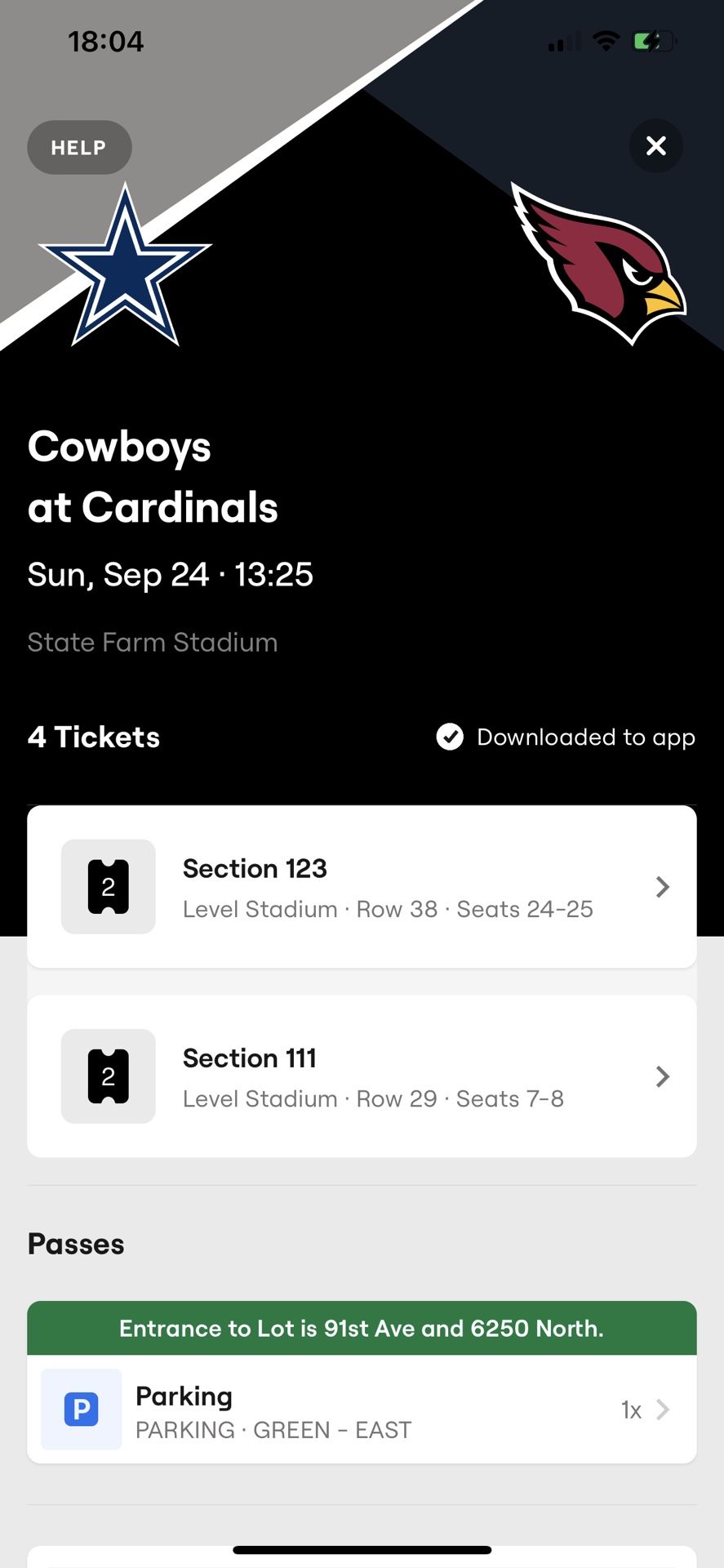This screenshot has width=724, height=1568.
Task: Tap the Wi-Fi status icon
Action: pyautogui.click(x=606, y=41)
